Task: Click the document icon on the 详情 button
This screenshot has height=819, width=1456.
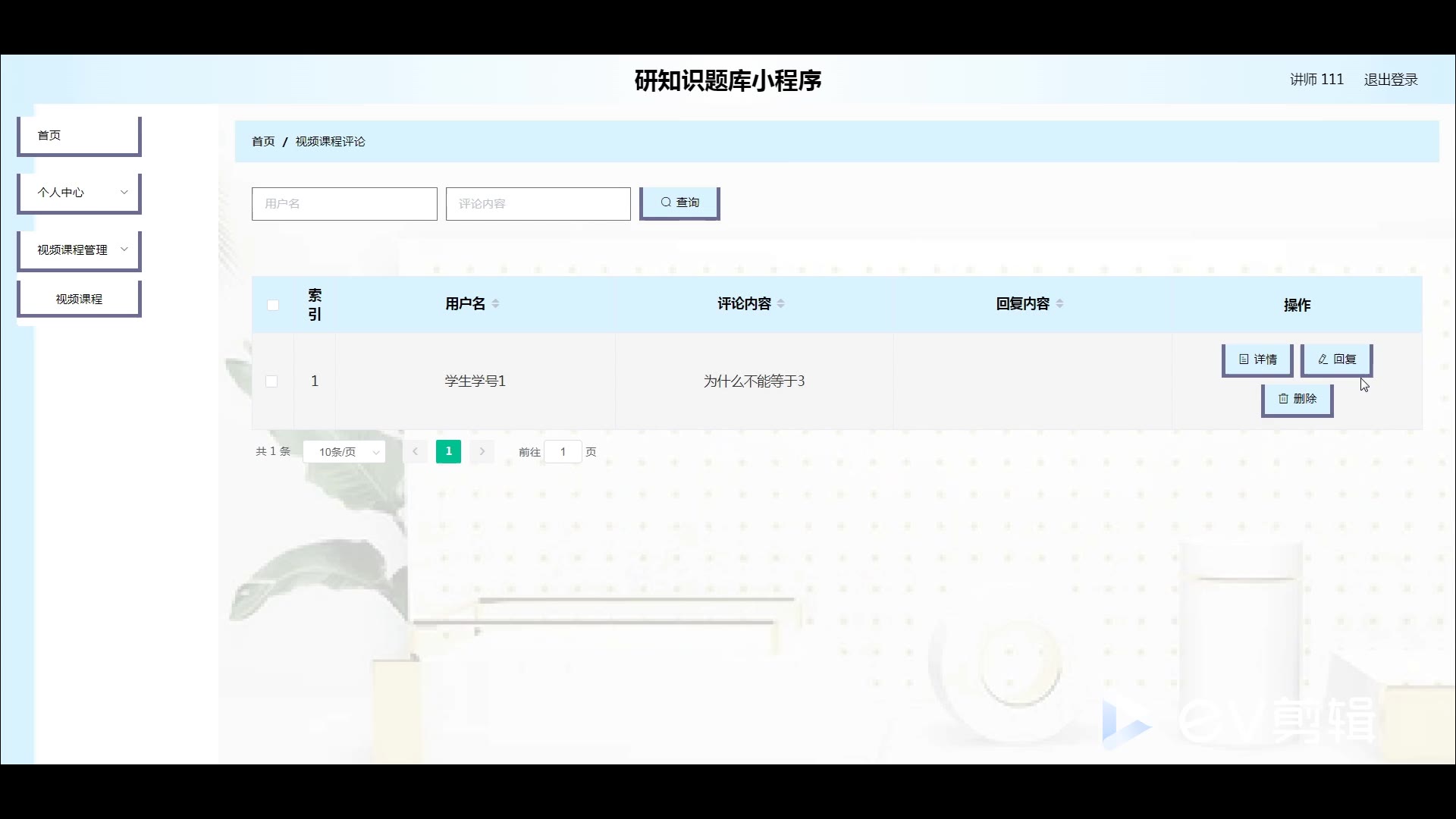Action: [x=1244, y=359]
